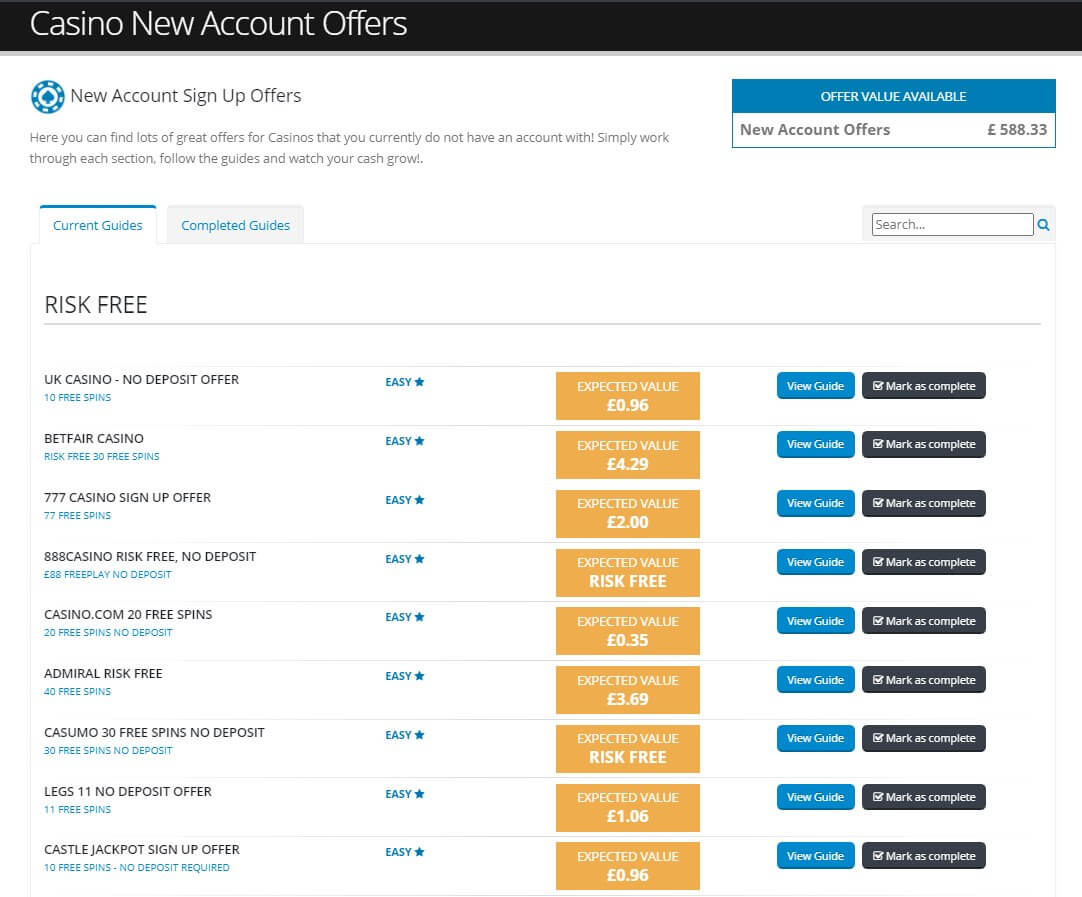Click the Search input field

(x=951, y=225)
